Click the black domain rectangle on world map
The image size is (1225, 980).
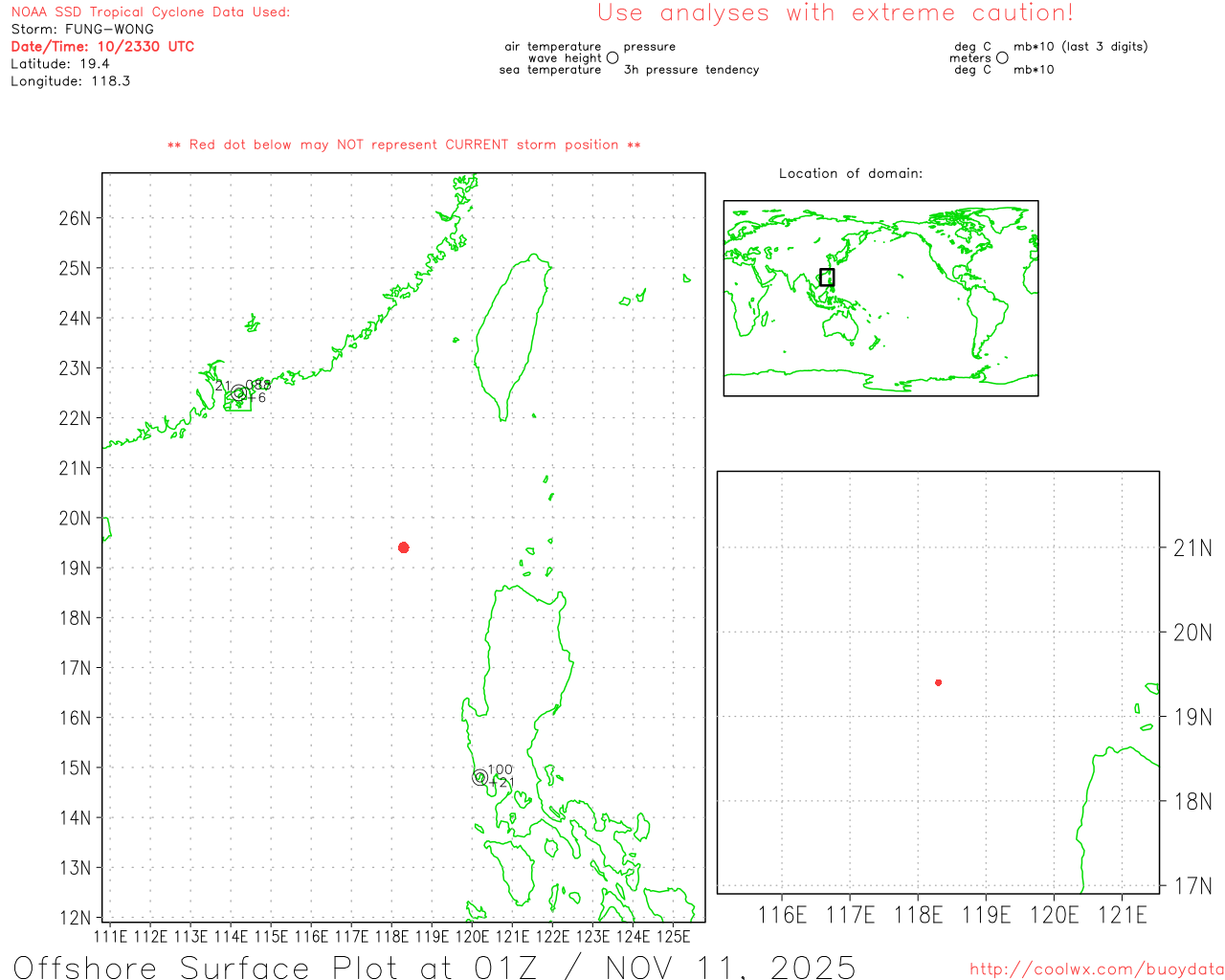click(827, 278)
